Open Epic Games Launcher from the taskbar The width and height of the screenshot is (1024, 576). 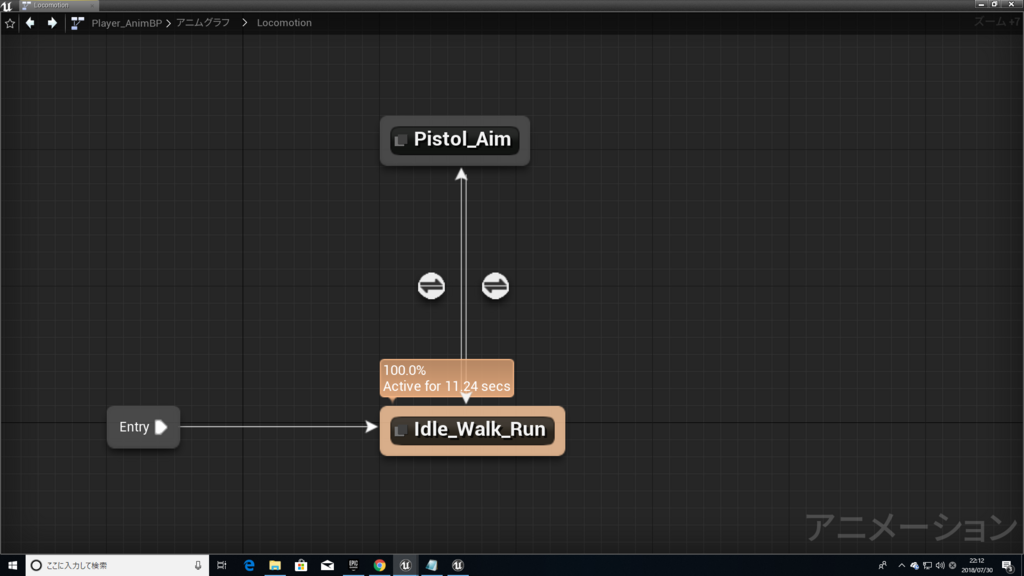pos(353,566)
